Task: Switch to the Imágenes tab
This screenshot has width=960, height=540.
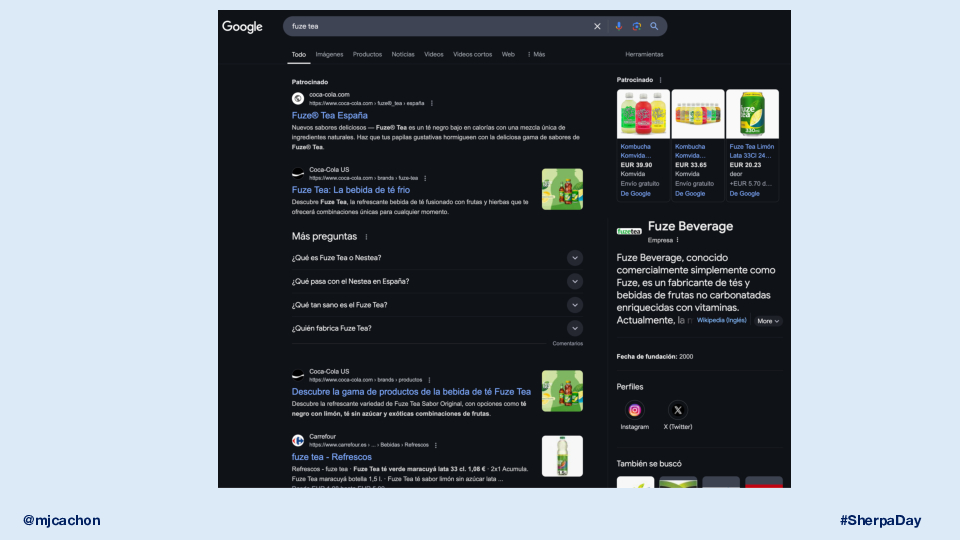Action: pos(329,54)
